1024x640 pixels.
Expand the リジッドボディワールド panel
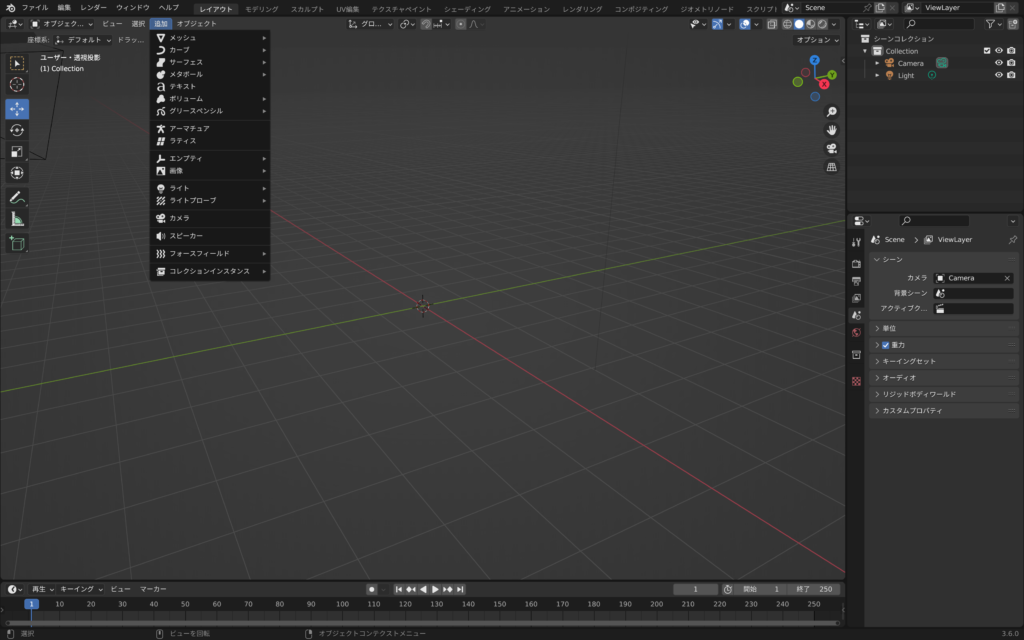[x=944, y=394]
